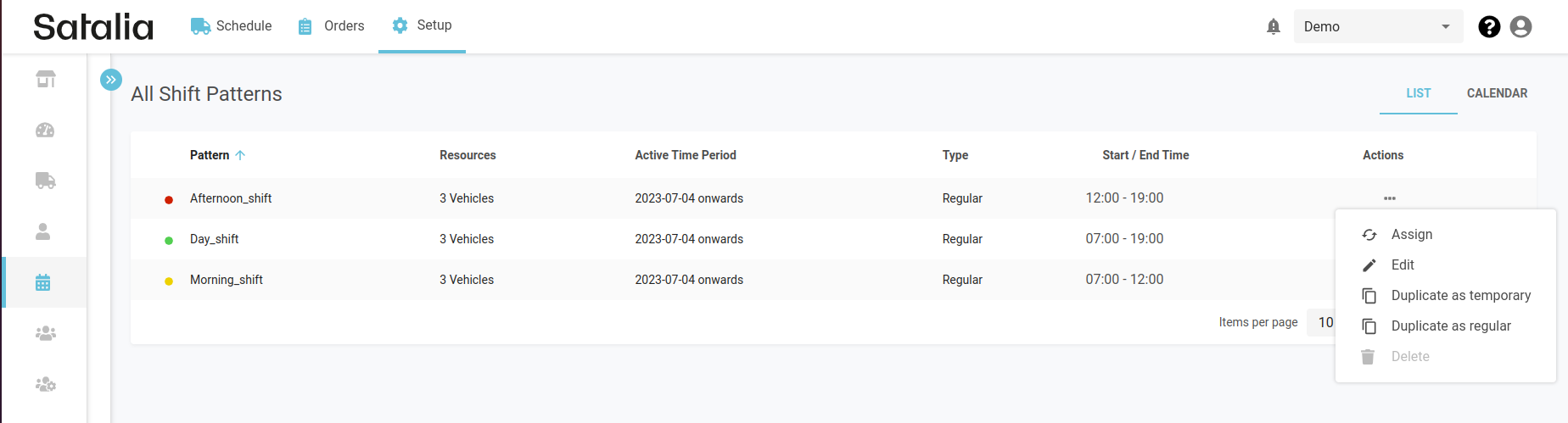Viewport: 1568px width, 423px height.
Task: Click the red dot of Afternoon_shift
Action: tap(169, 200)
